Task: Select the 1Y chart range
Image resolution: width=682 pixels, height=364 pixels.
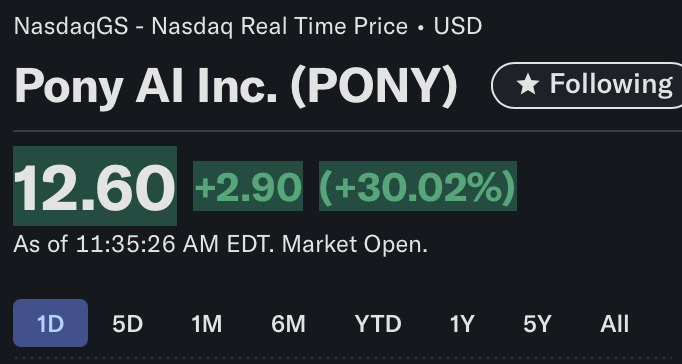Action: pos(461,324)
